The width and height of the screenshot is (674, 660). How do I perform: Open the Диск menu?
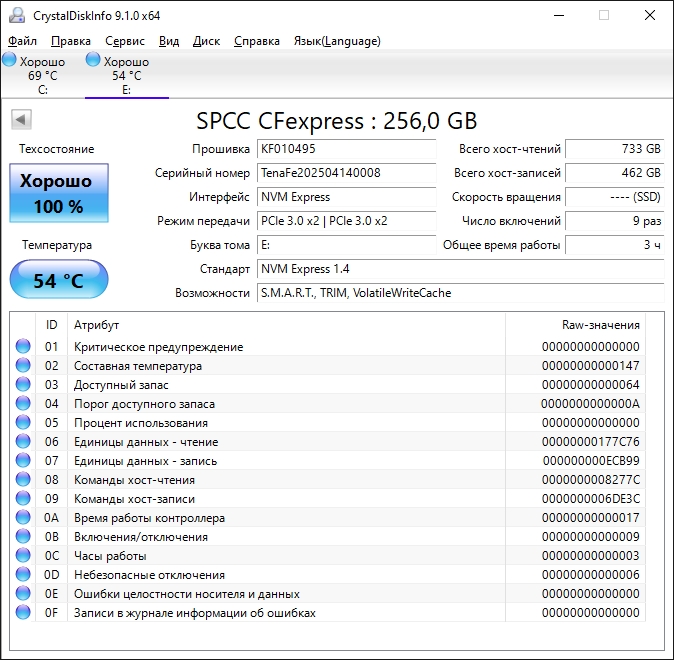[206, 41]
